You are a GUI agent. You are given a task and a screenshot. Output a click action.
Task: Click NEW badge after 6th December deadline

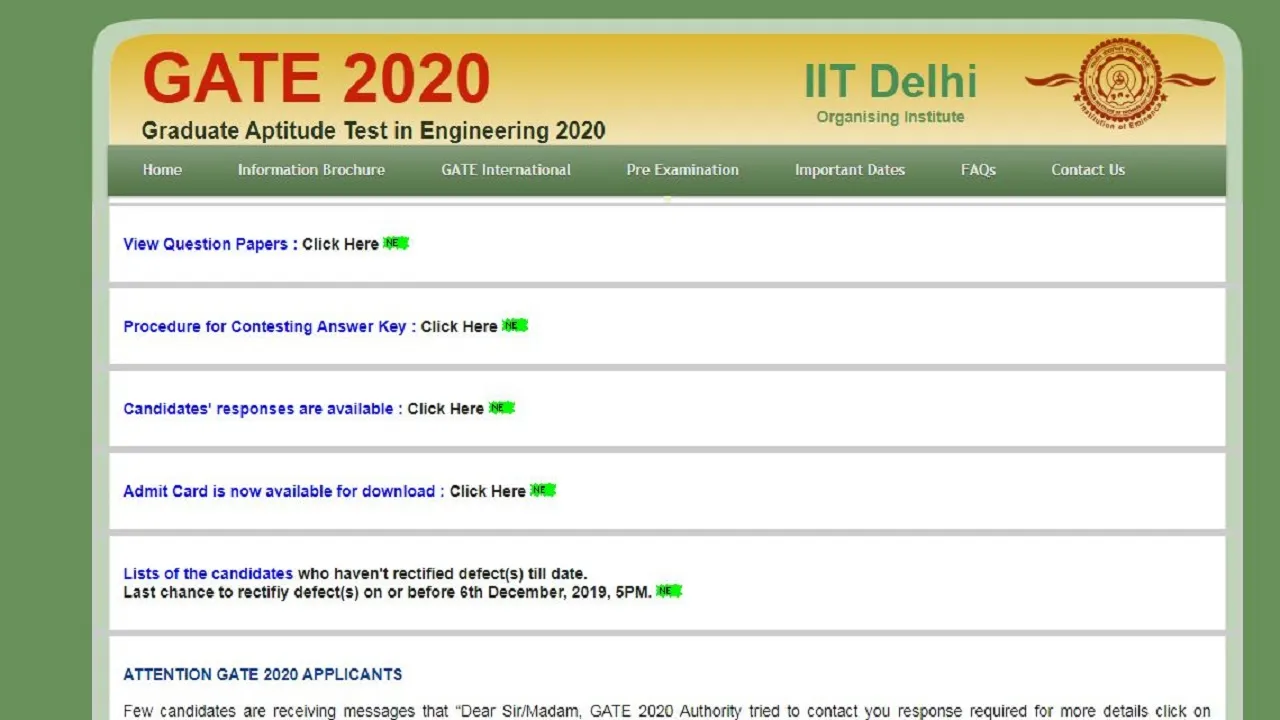click(669, 591)
